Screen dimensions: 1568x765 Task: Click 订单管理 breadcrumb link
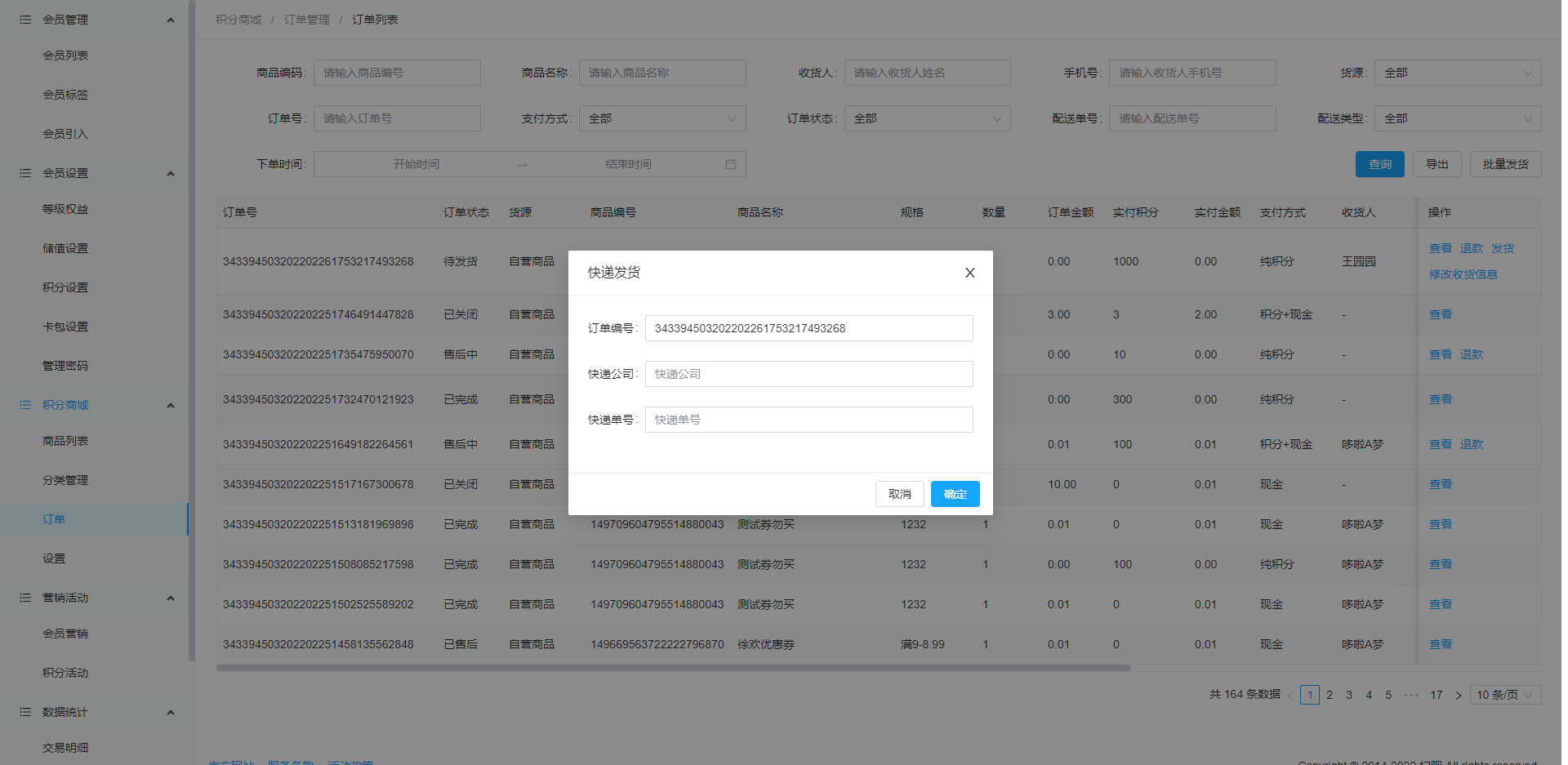tap(307, 20)
